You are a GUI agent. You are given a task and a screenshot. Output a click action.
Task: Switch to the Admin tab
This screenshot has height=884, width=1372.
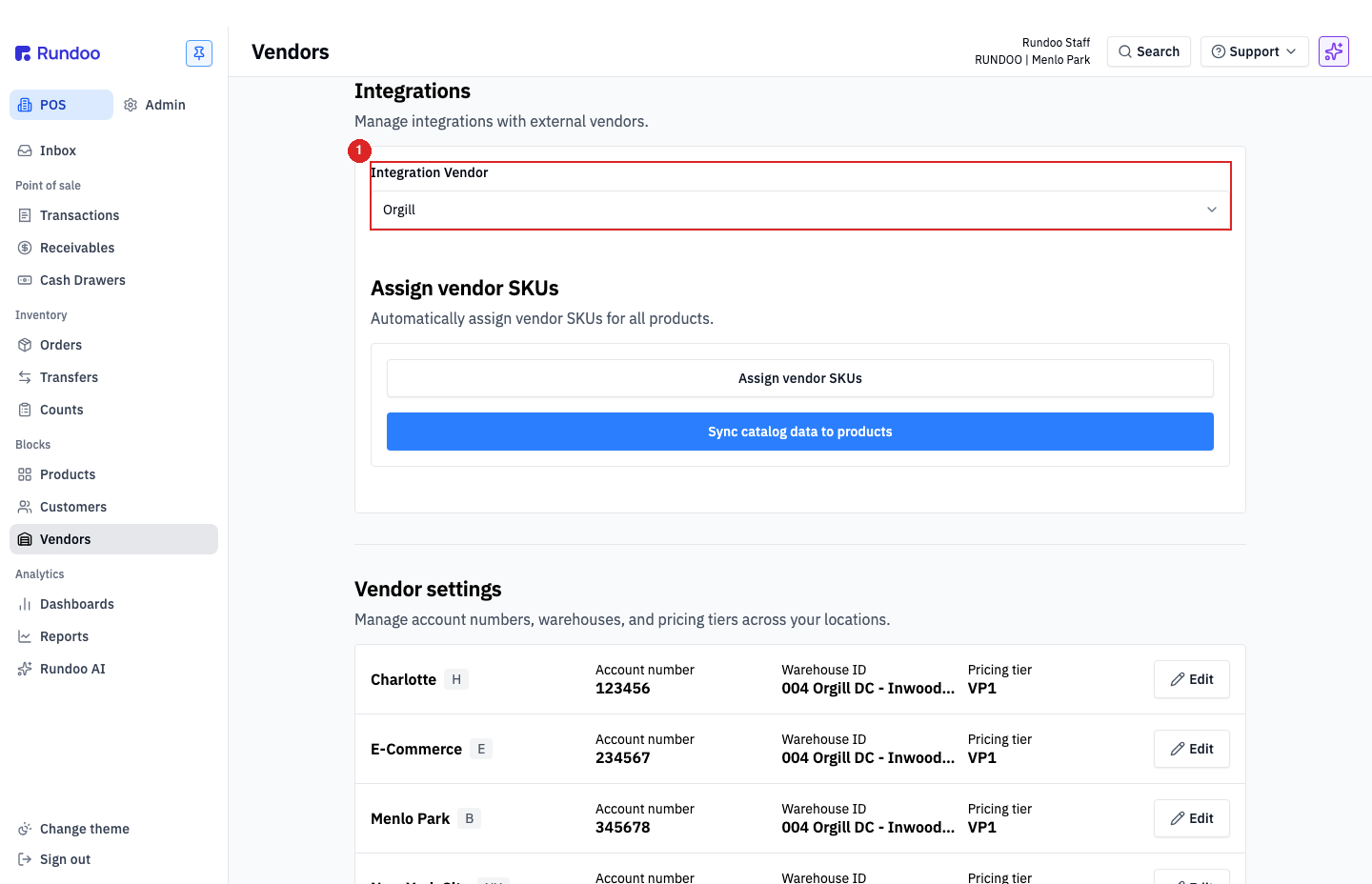155,105
